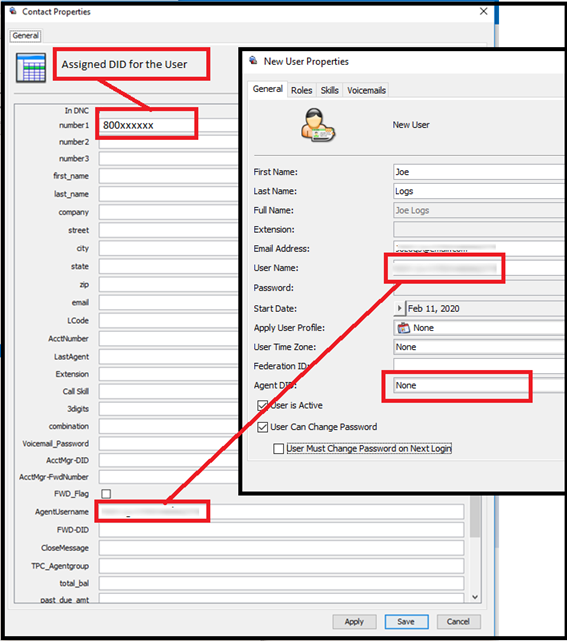
Task: Close the Contact Properties window
Action: (x=484, y=11)
